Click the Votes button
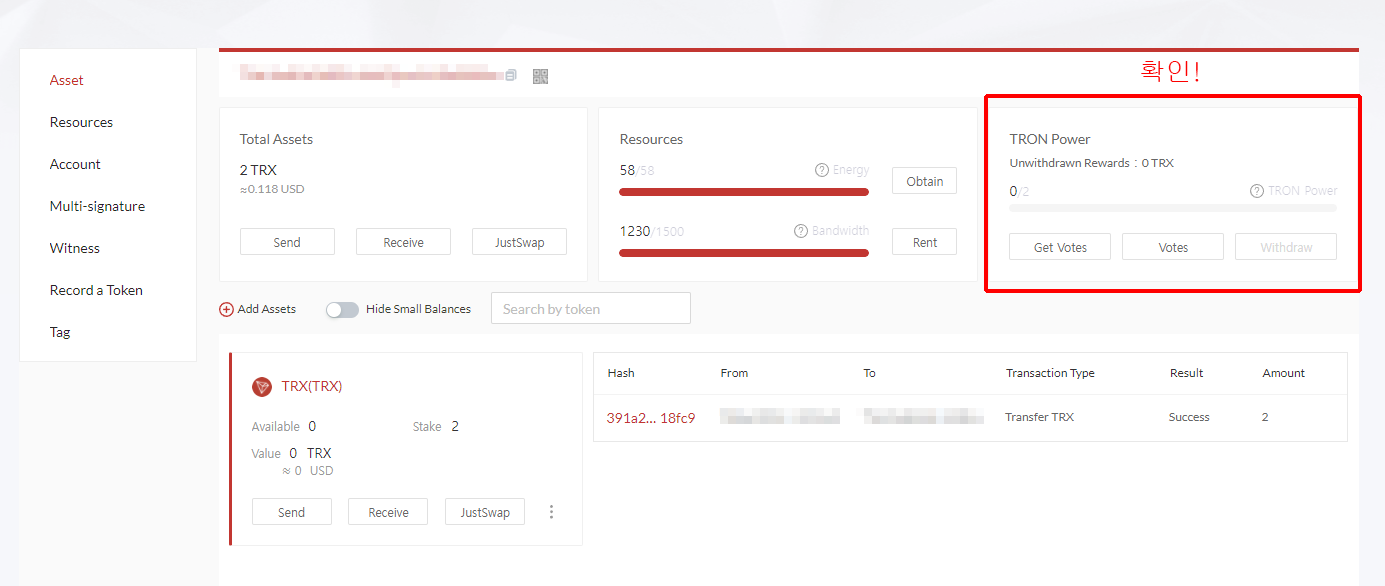Image resolution: width=1385 pixels, height=586 pixels. coord(1173,247)
